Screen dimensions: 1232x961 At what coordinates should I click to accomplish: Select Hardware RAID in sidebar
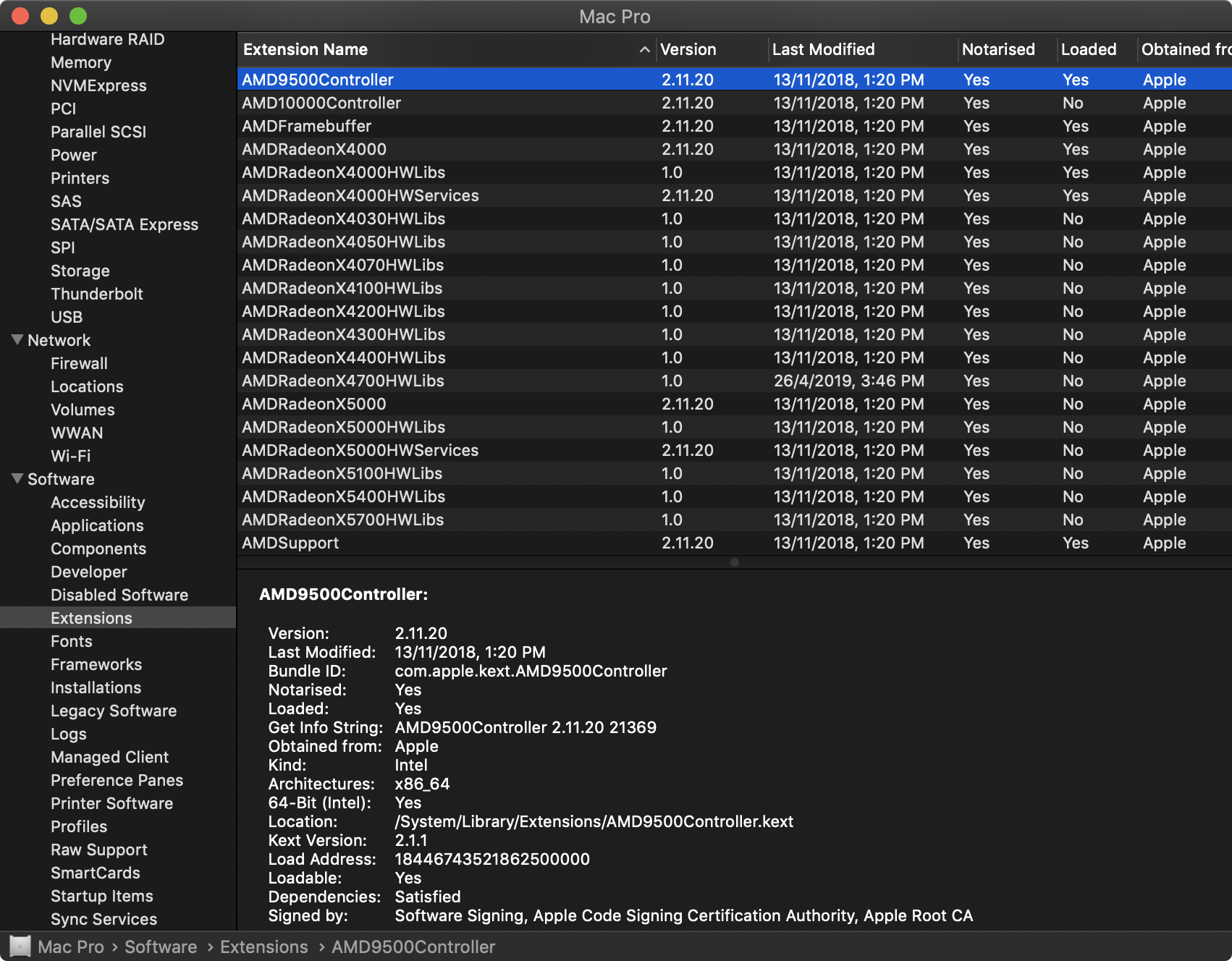click(x=108, y=39)
